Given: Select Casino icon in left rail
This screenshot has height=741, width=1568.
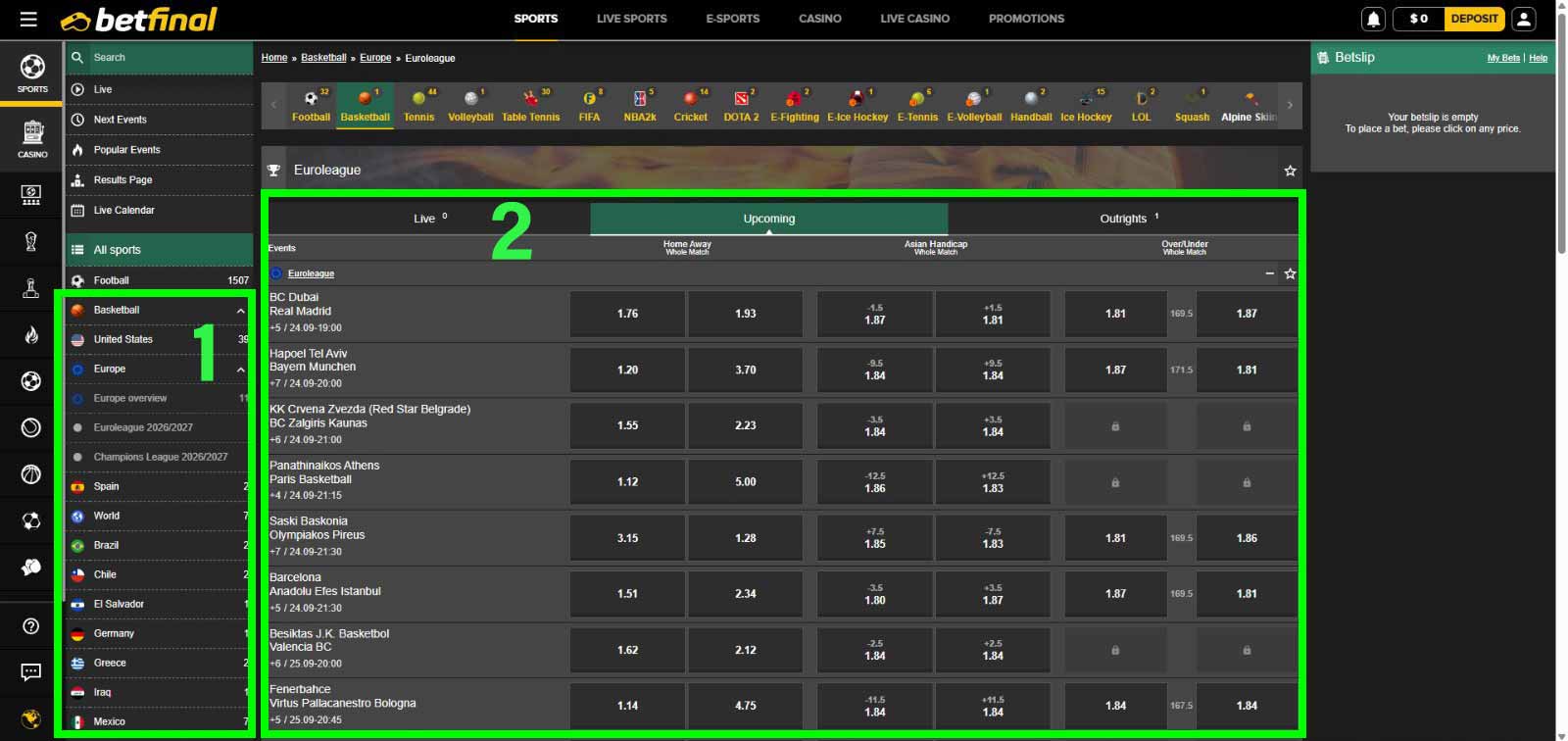Looking at the screenshot, I should pos(32,138).
